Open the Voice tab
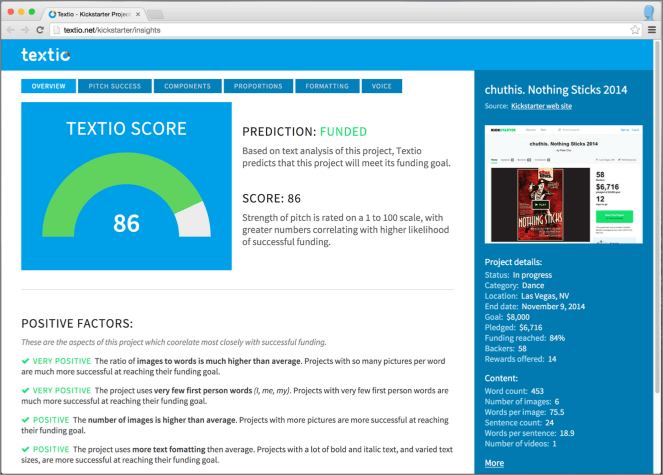The height and width of the screenshot is (475, 663). click(x=381, y=86)
